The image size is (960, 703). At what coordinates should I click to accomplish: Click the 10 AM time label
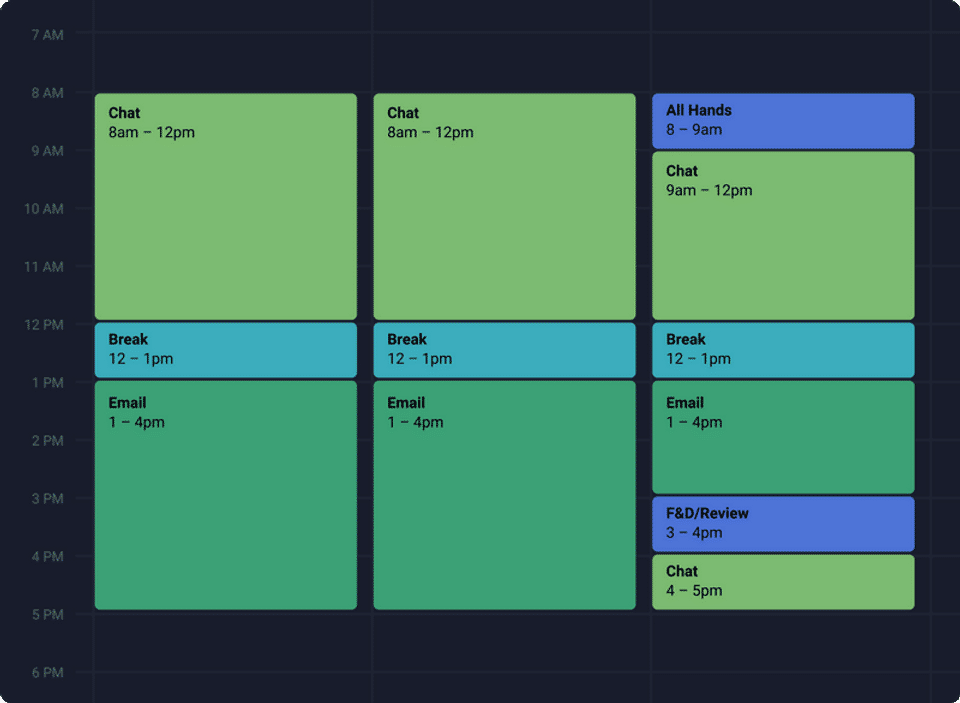point(44,209)
